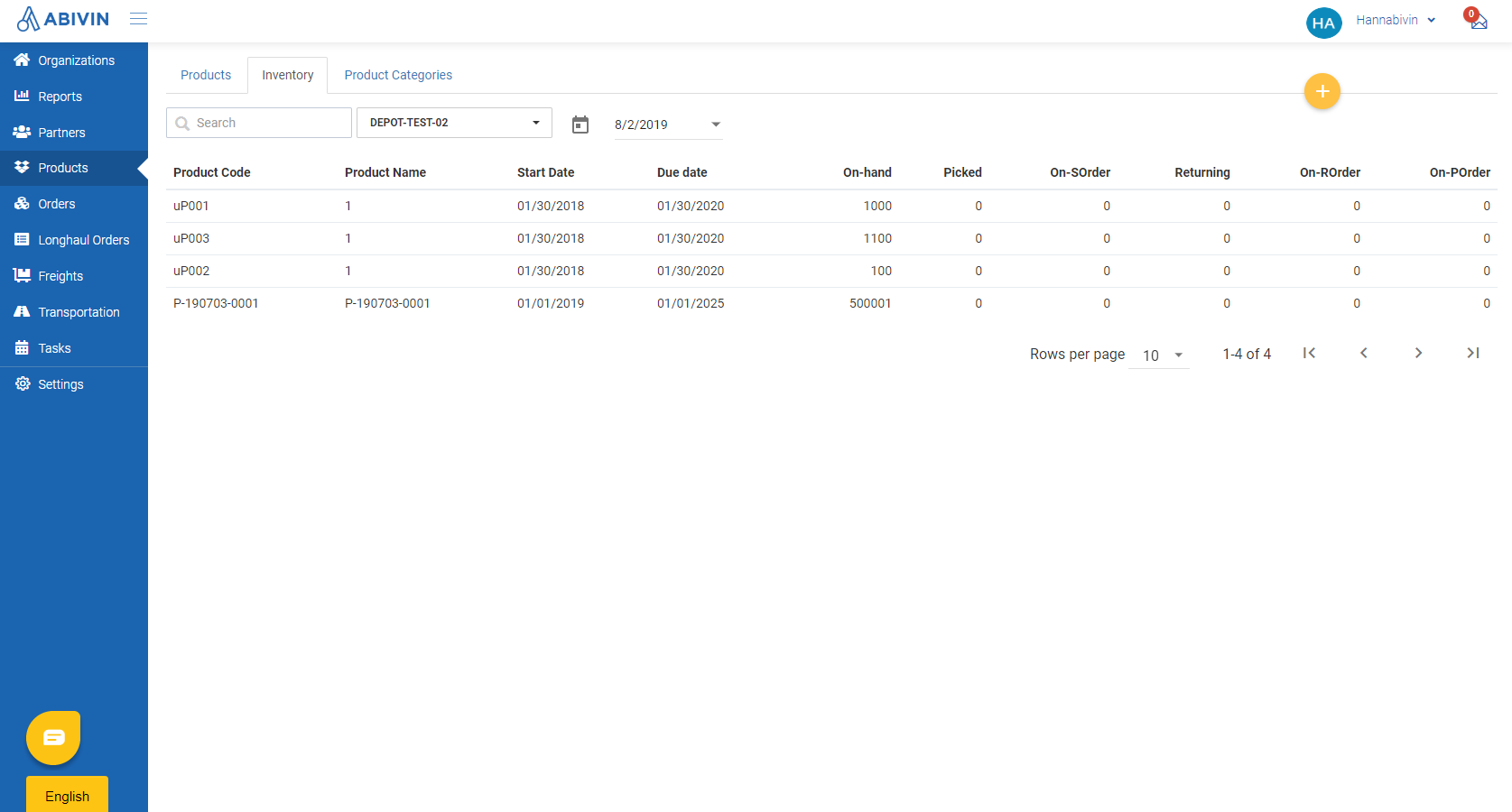Open the notifications envelope icon
The height and width of the screenshot is (812, 1512).
click(x=1478, y=20)
